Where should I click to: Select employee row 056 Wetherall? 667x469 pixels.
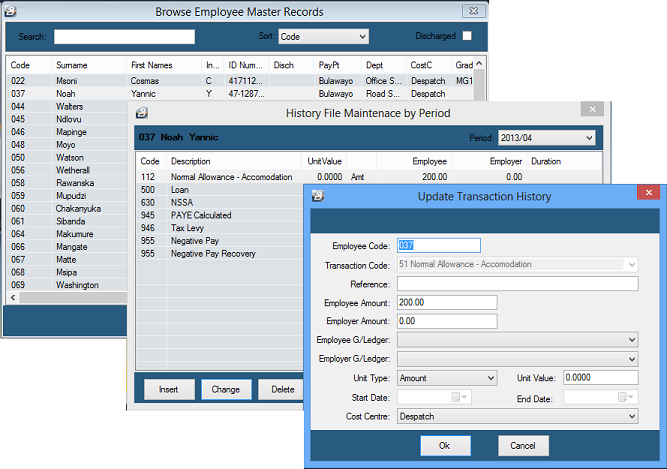click(67, 170)
